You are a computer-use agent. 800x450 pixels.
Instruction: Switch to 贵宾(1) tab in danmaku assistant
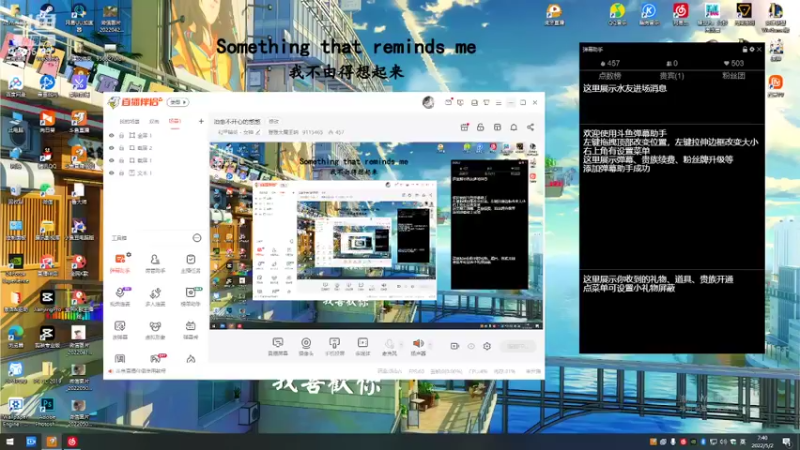click(x=671, y=76)
